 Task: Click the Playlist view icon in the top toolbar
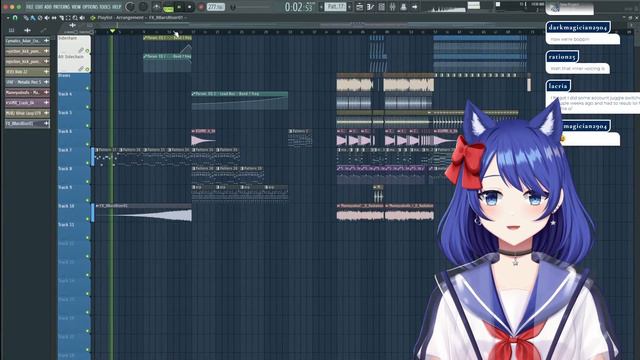(359, 7)
